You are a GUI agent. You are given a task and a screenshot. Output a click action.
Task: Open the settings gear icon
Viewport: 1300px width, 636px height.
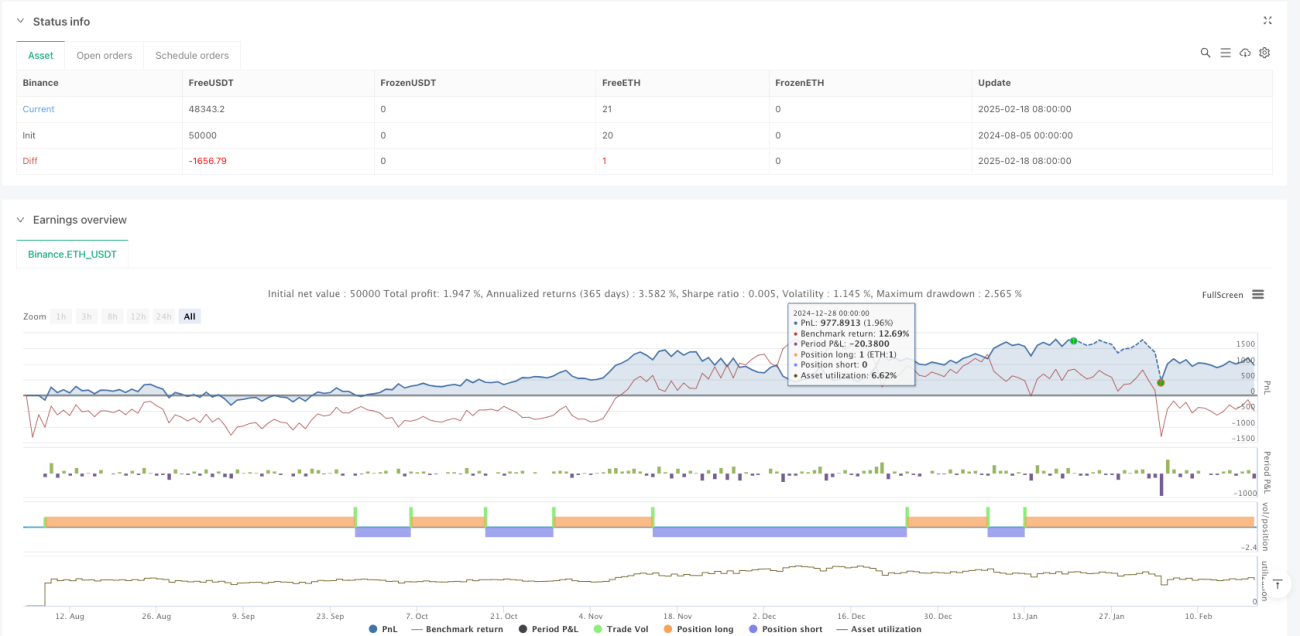pyautogui.click(x=1264, y=53)
